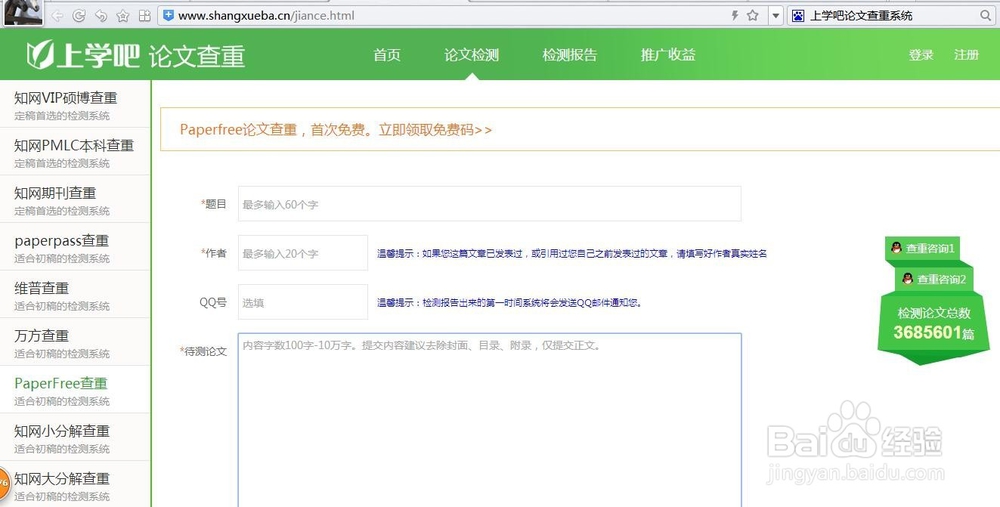This screenshot has height=507, width=1000.
Task: Click the lightning speed-mode icon
Action: (x=735, y=15)
